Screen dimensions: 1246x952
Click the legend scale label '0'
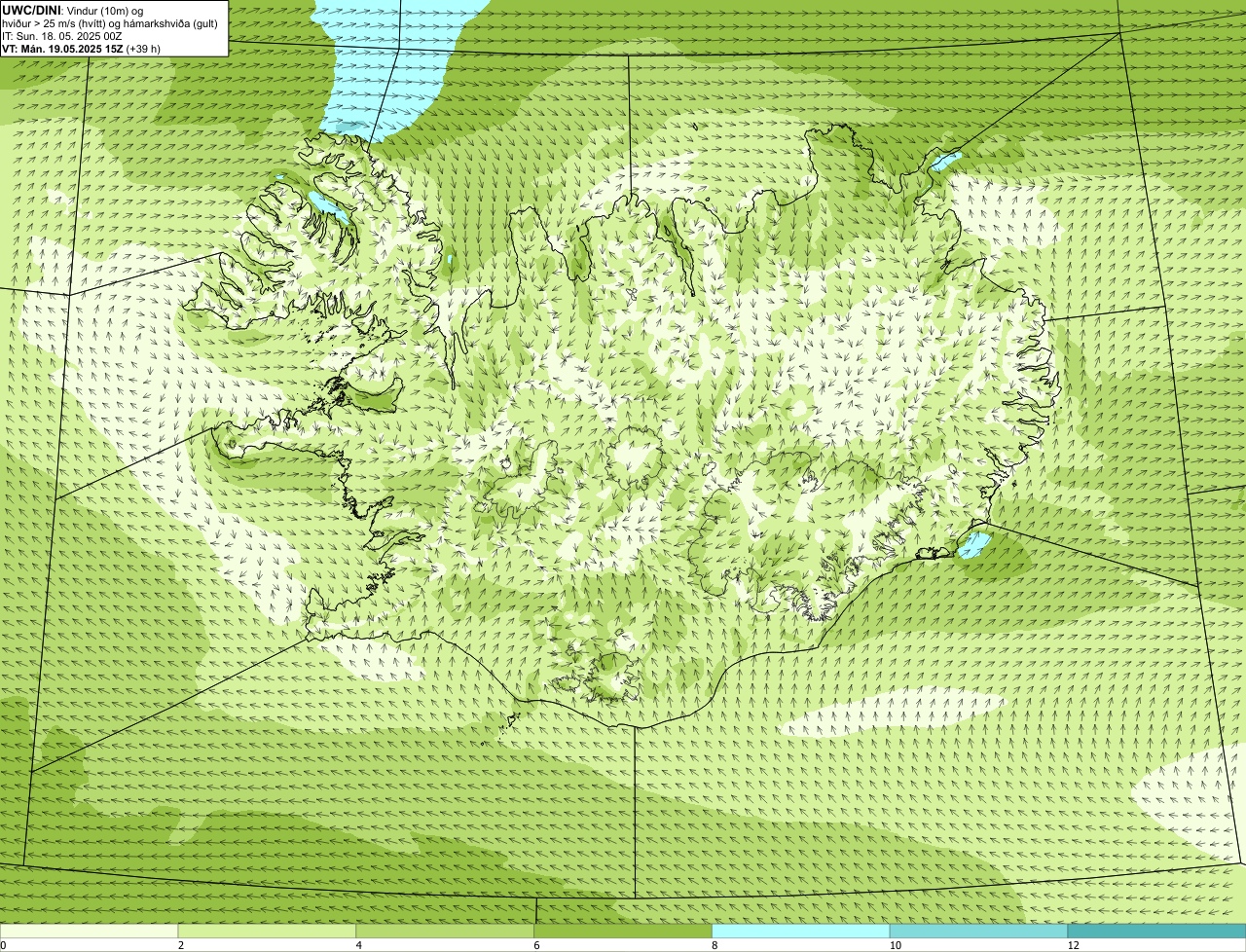pos(3,945)
